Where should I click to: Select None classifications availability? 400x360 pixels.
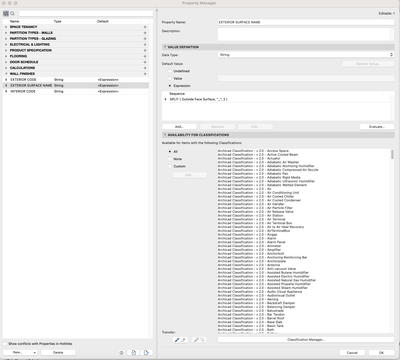[170, 159]
